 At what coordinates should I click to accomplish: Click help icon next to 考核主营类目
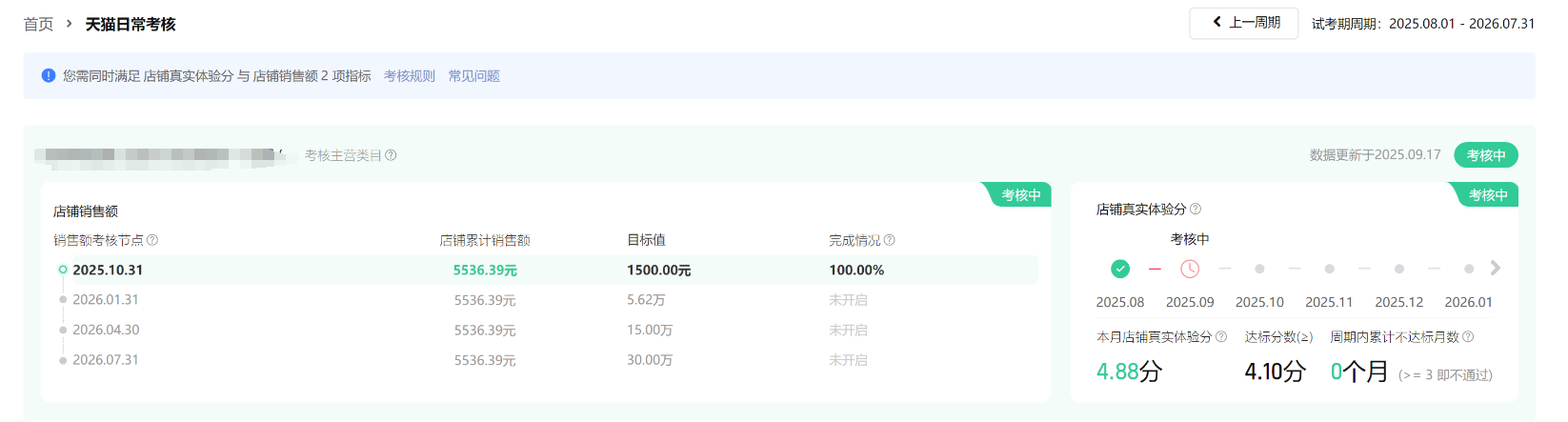click(391, 155)
